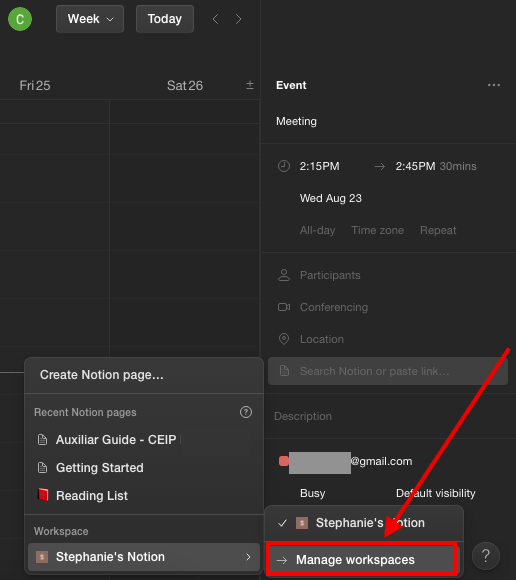Open the round help question button
Viewport: 516px width, 580px height.
tap(486, 556)
